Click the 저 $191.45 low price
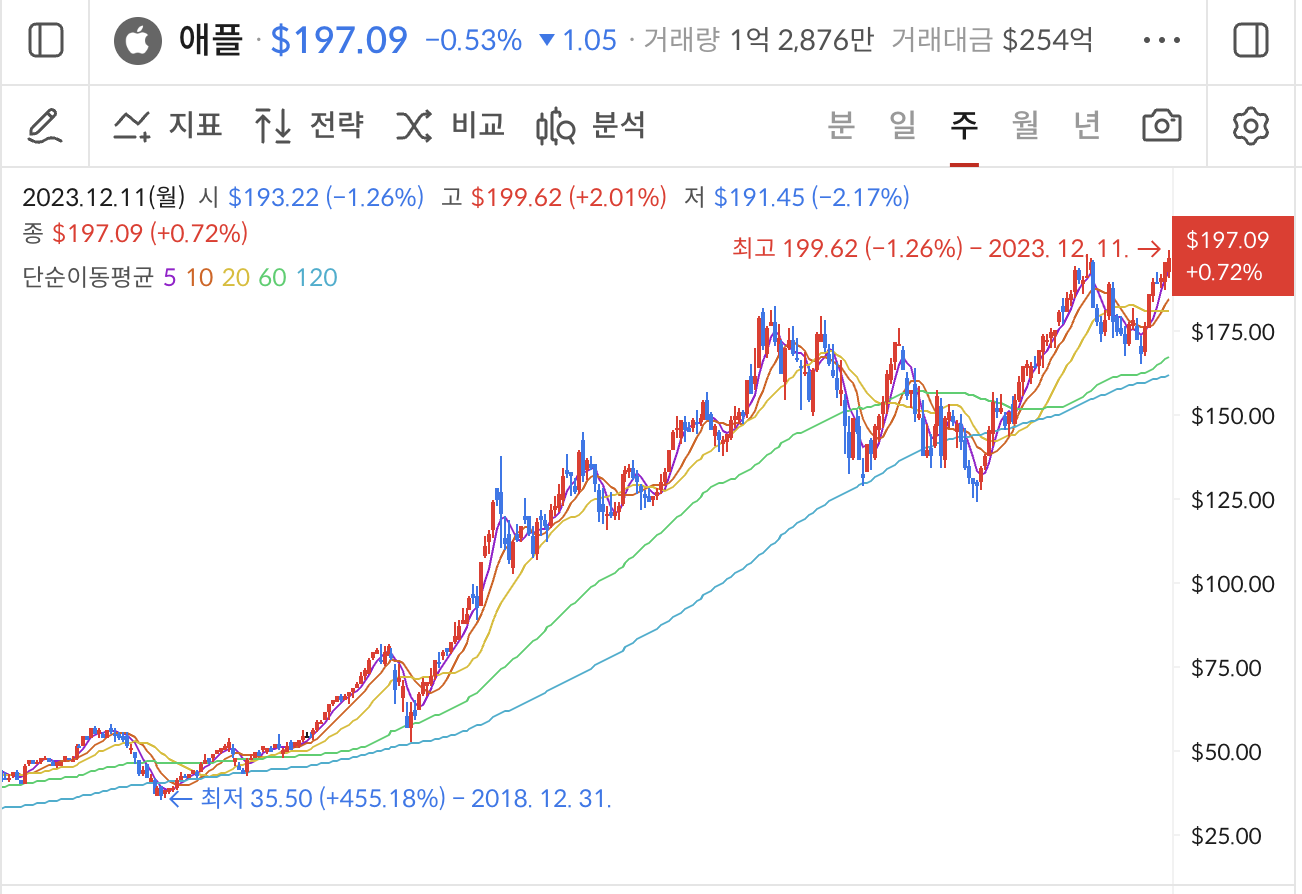 point(797,198)
